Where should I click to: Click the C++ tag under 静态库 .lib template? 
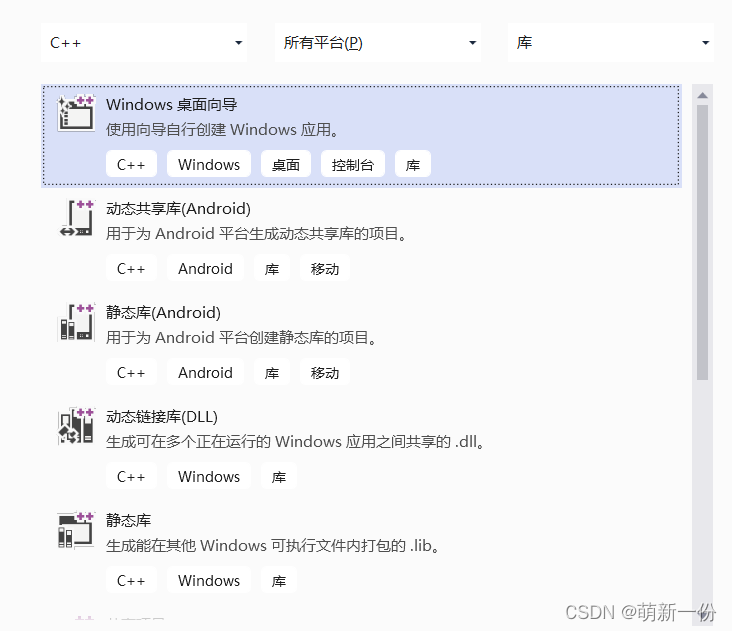[131, 581]
